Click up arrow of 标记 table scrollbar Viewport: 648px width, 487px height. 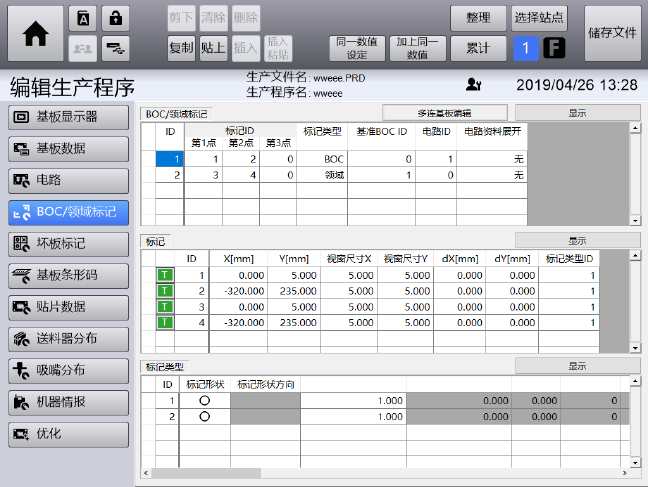(635, 255)
